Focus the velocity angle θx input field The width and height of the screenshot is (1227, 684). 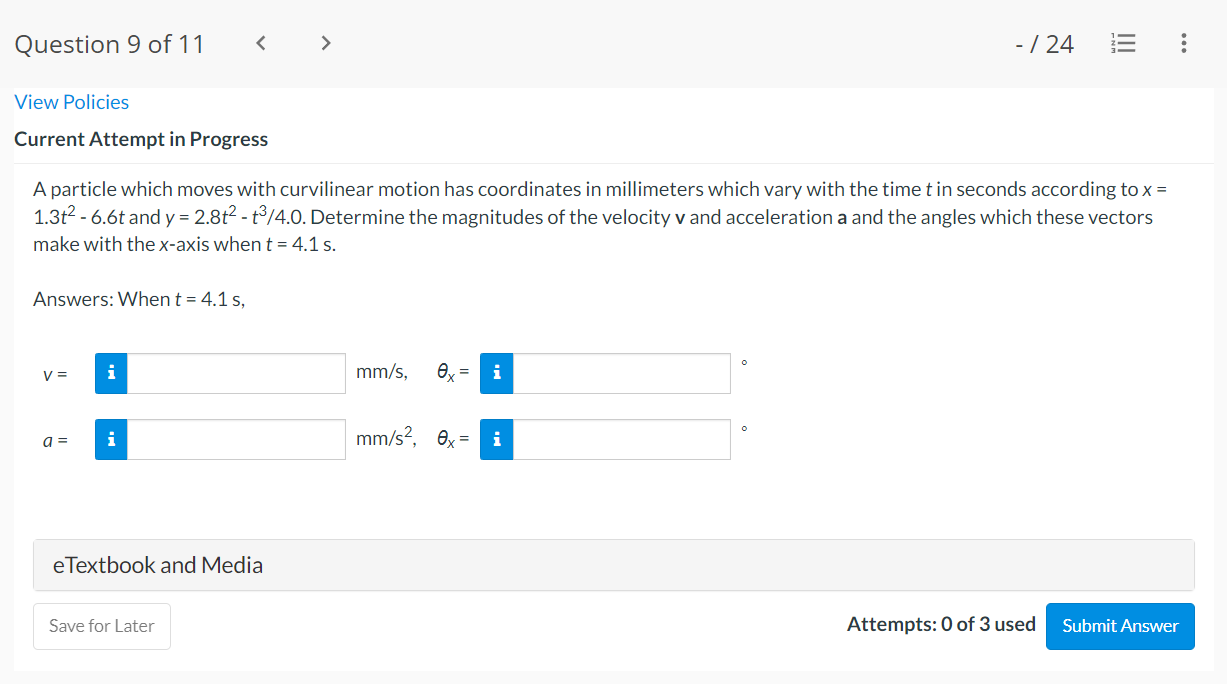621,373
